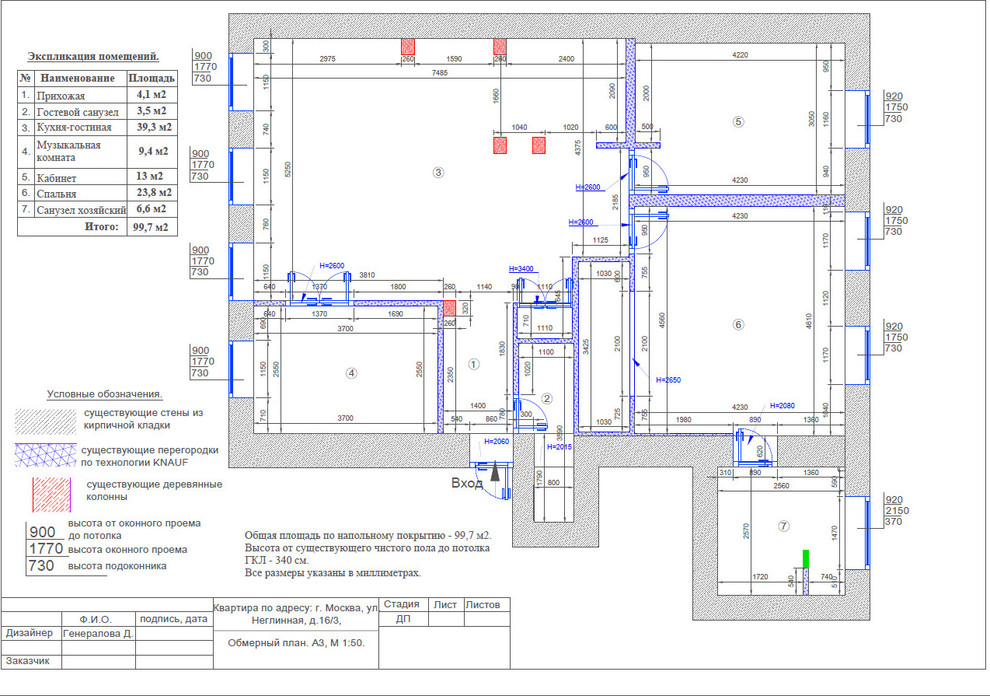
Task: Click room marker 3 in the kitchen-living room
Action: (437, 172)
